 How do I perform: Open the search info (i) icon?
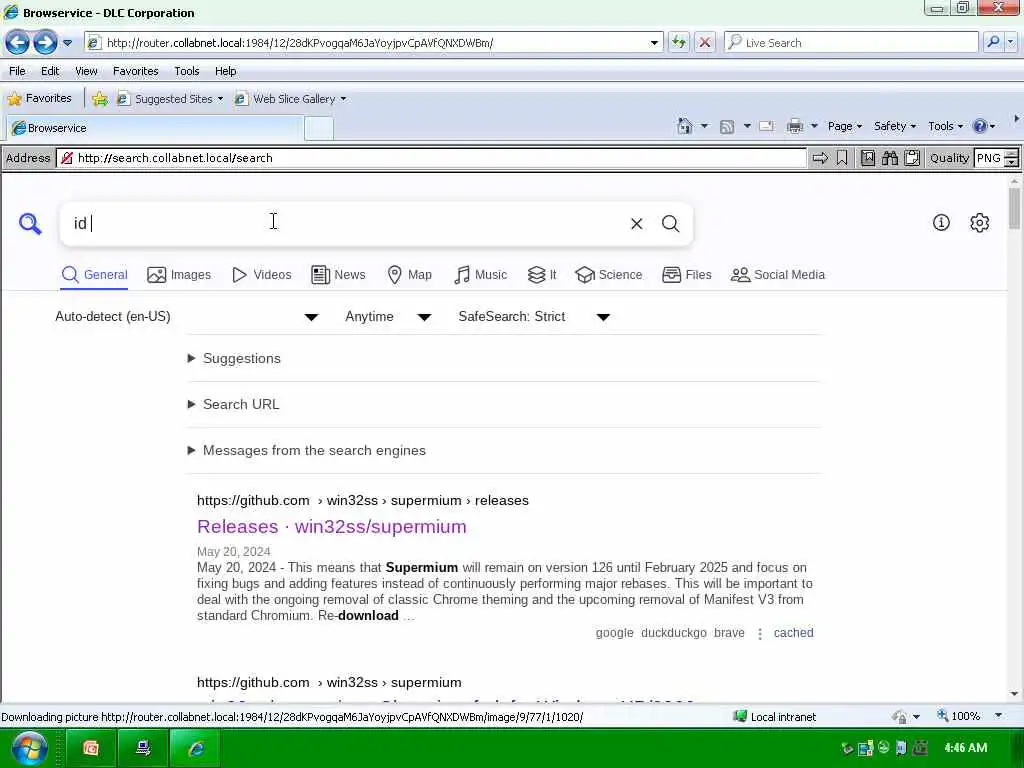tap(941, 223)
